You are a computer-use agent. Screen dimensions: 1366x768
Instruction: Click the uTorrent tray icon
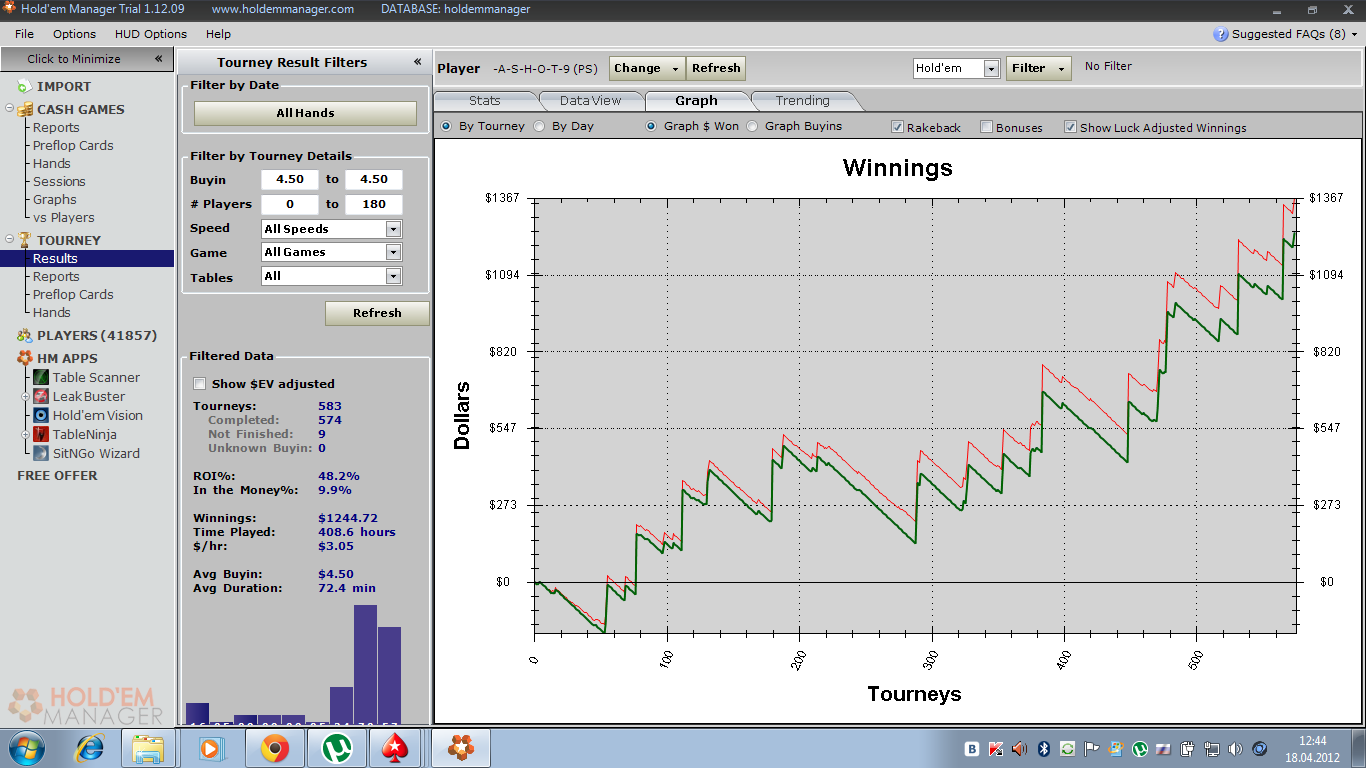(x=1139, y=749)
